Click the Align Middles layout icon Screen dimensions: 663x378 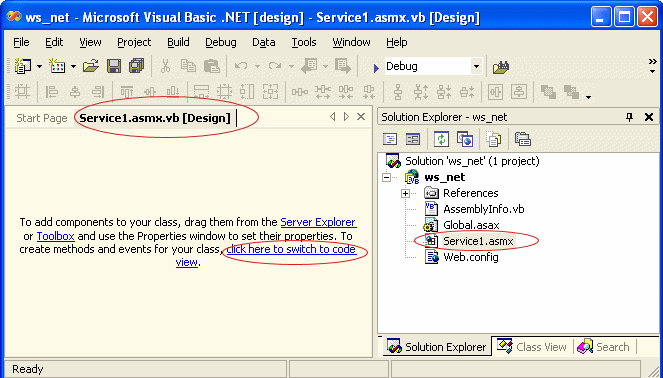tap(150, 91)
